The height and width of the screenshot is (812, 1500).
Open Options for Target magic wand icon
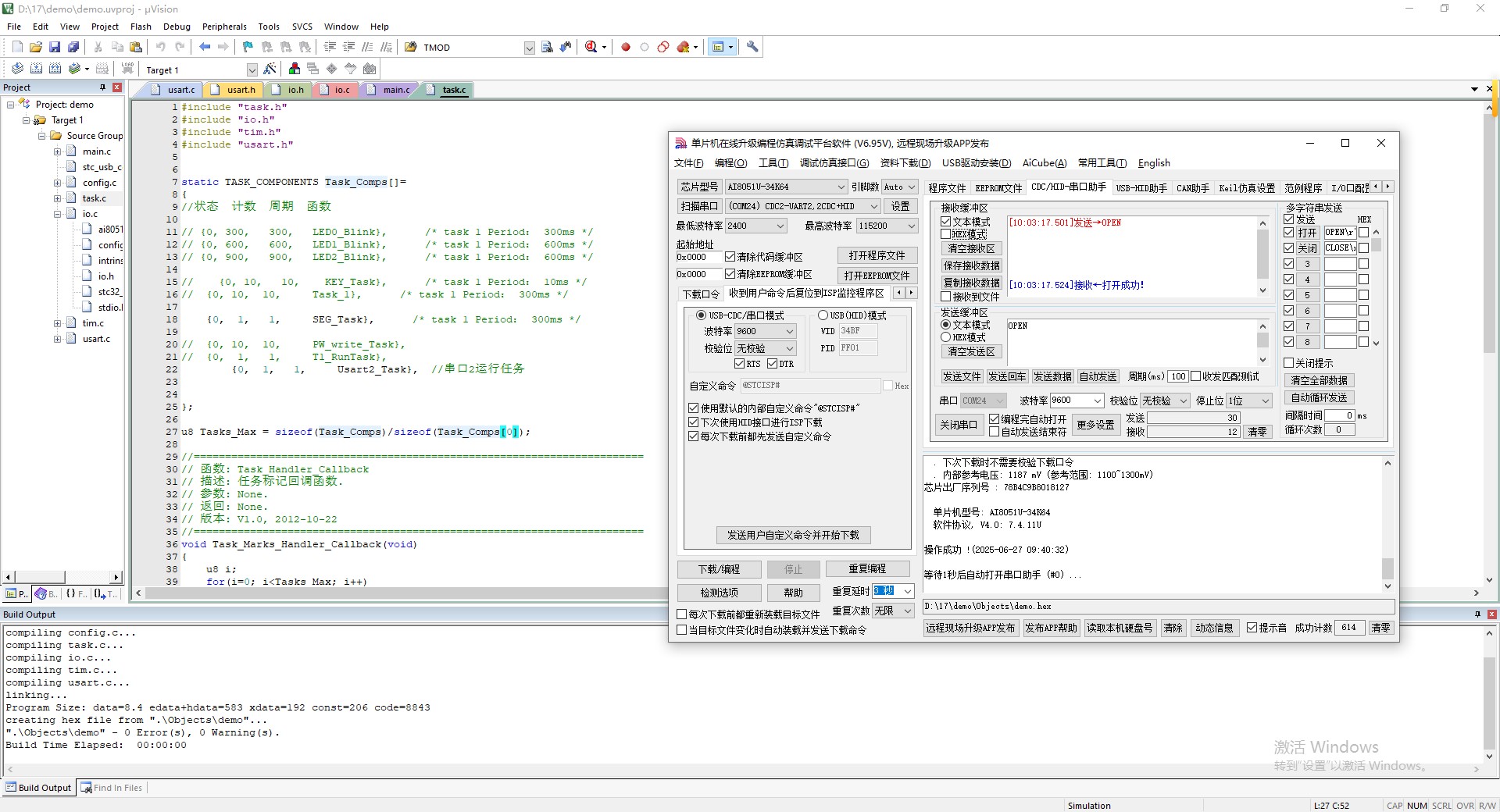click(270, 69)
